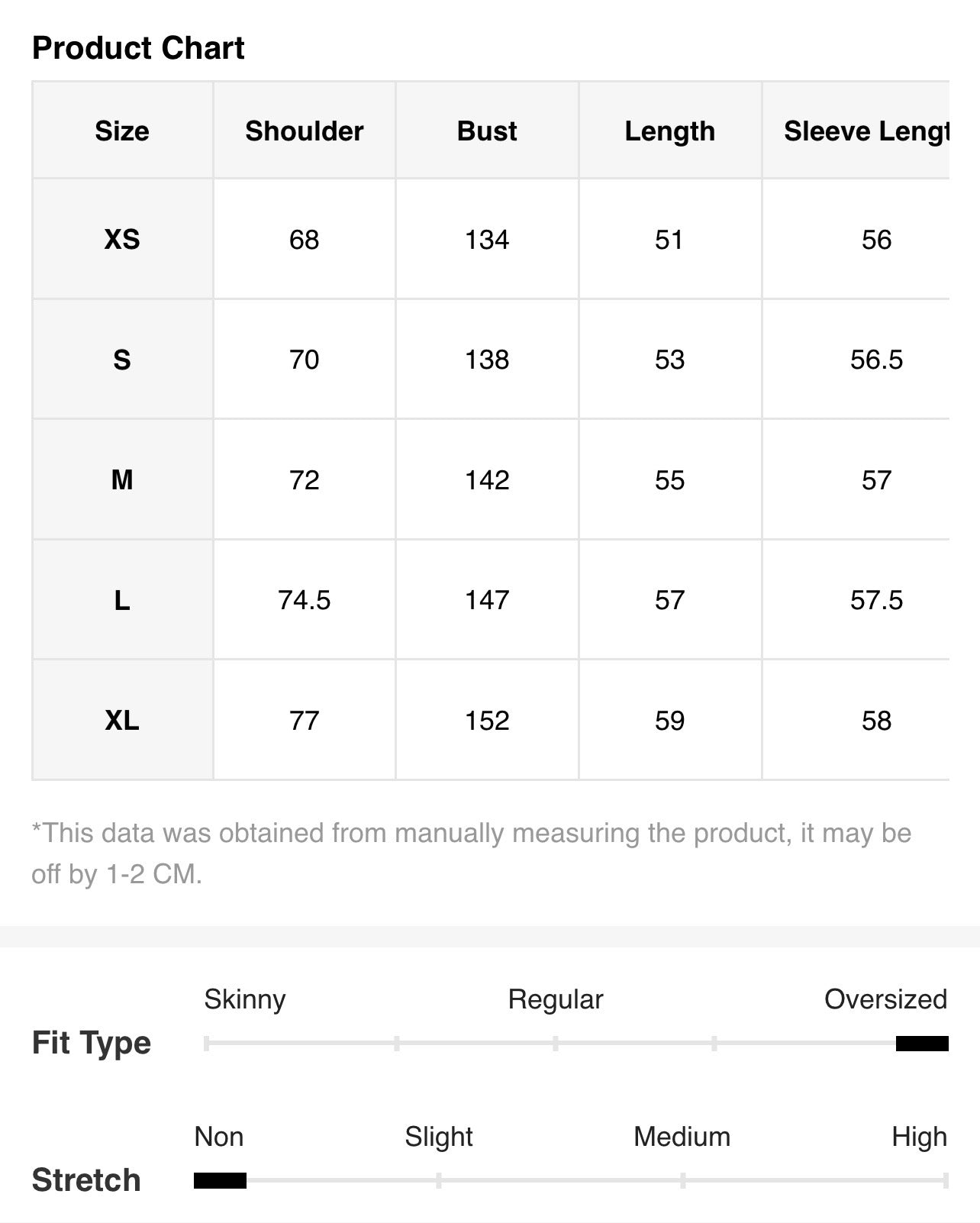Click the Medium stretch label
The image size is (980, 1223).
(682, 1137)
